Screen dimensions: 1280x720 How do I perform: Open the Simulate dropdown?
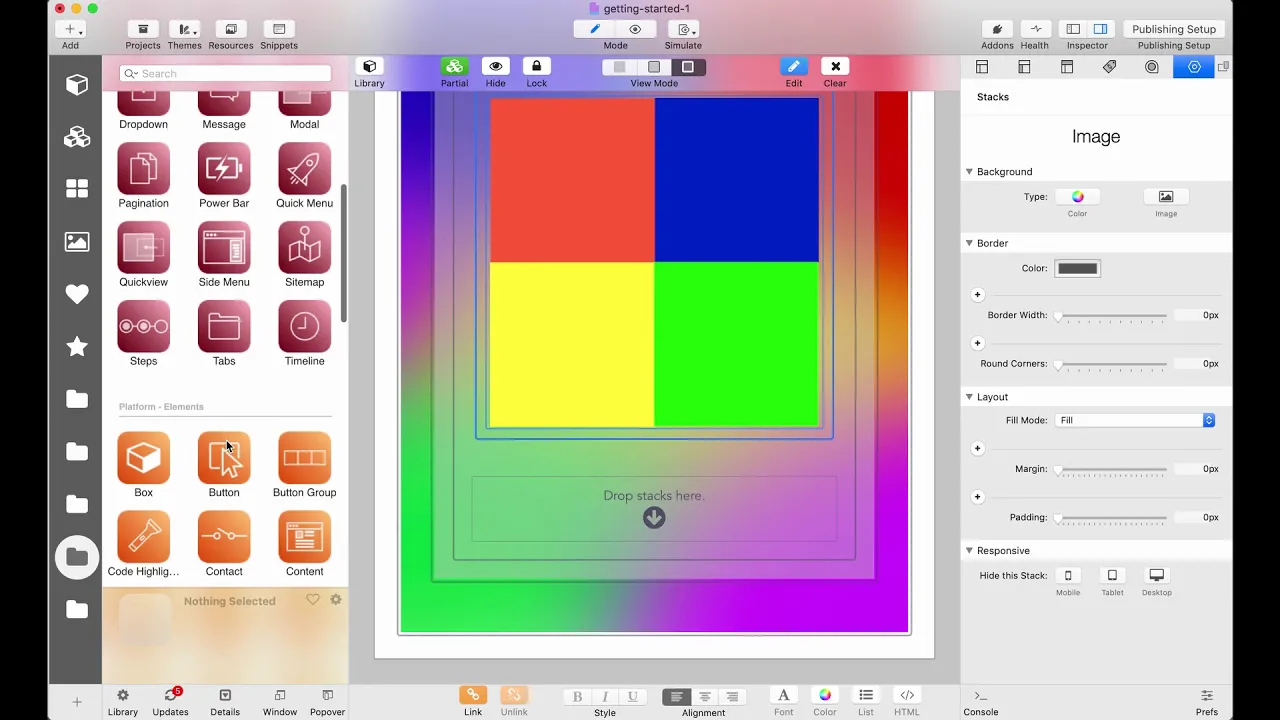pos(683,29)
